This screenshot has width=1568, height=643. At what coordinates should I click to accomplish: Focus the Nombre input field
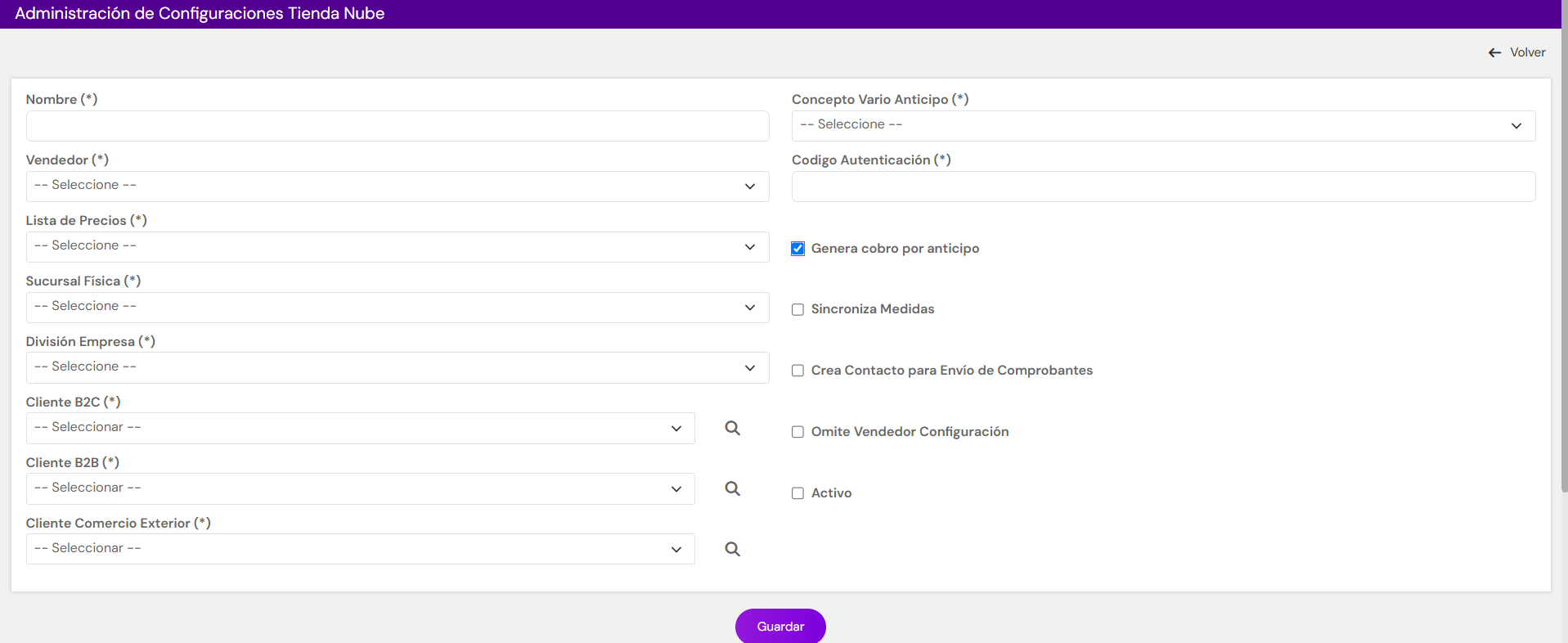tap(398, 126)
